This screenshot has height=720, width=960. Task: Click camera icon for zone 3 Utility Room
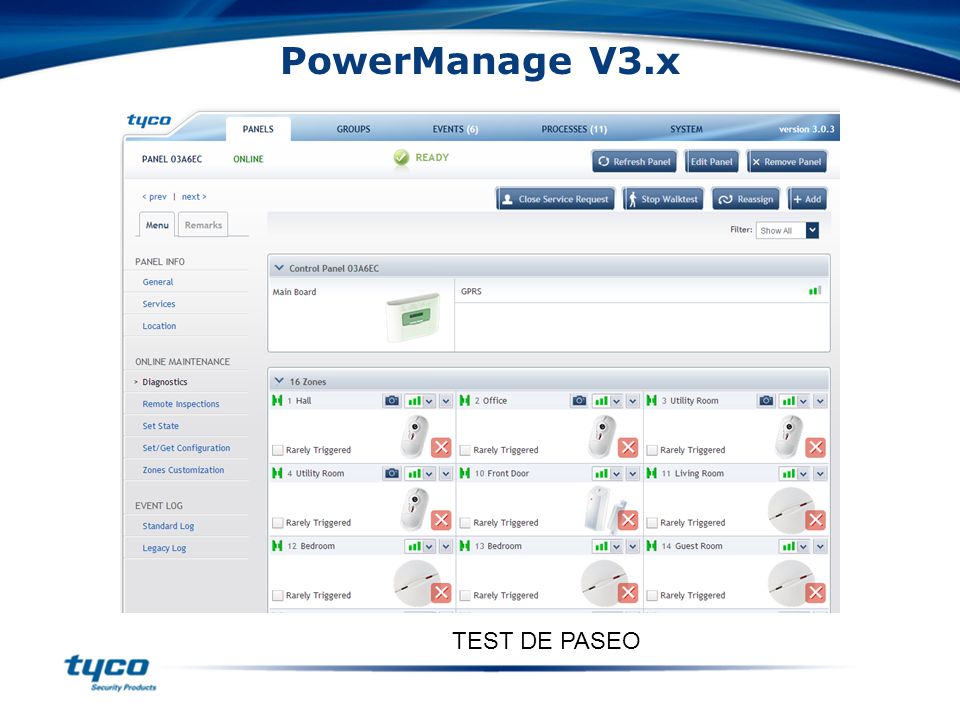tap(766, 401)
